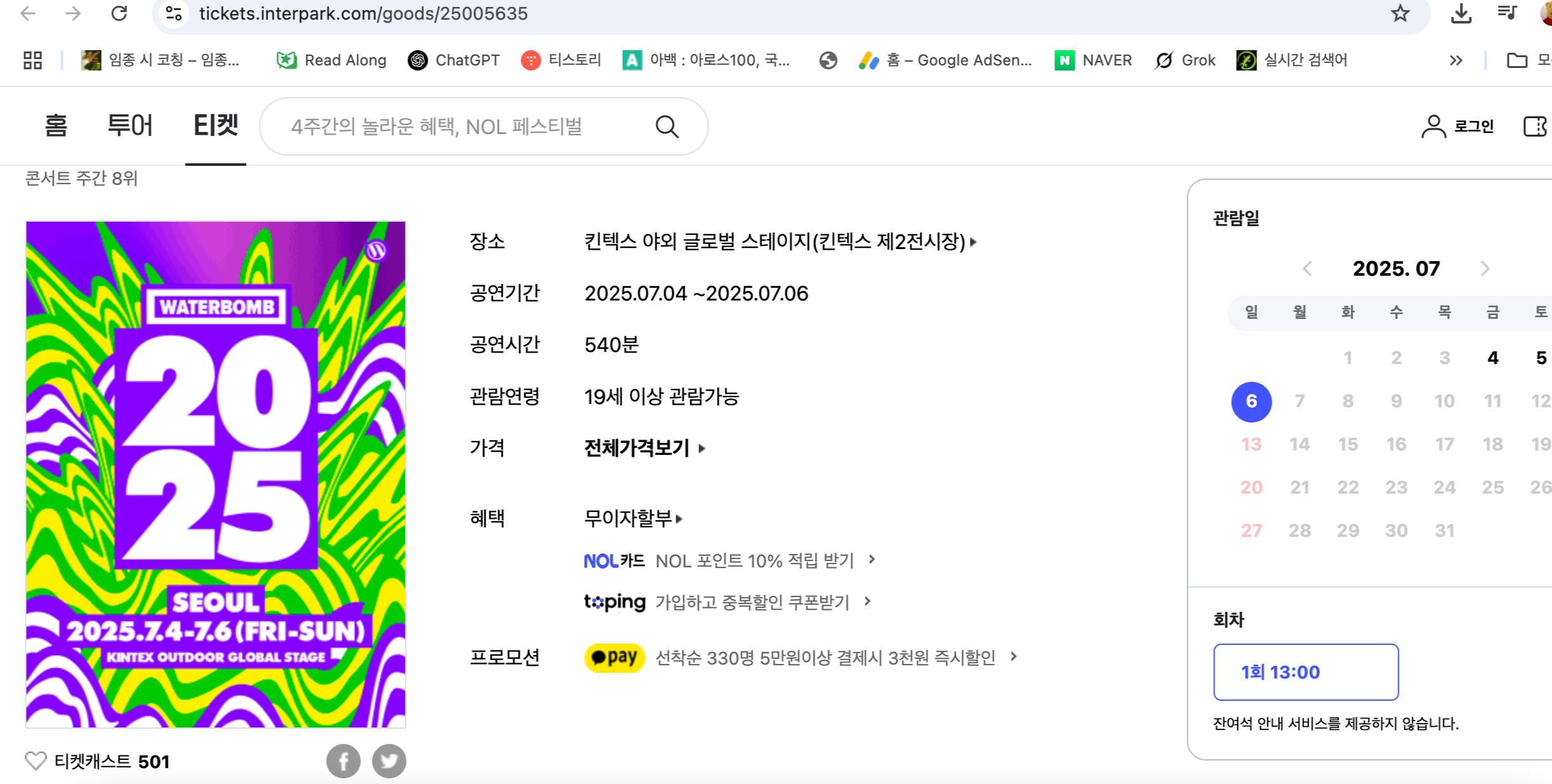Click the ticketcast heart icon
The image size is (1552, 784).
36,760
